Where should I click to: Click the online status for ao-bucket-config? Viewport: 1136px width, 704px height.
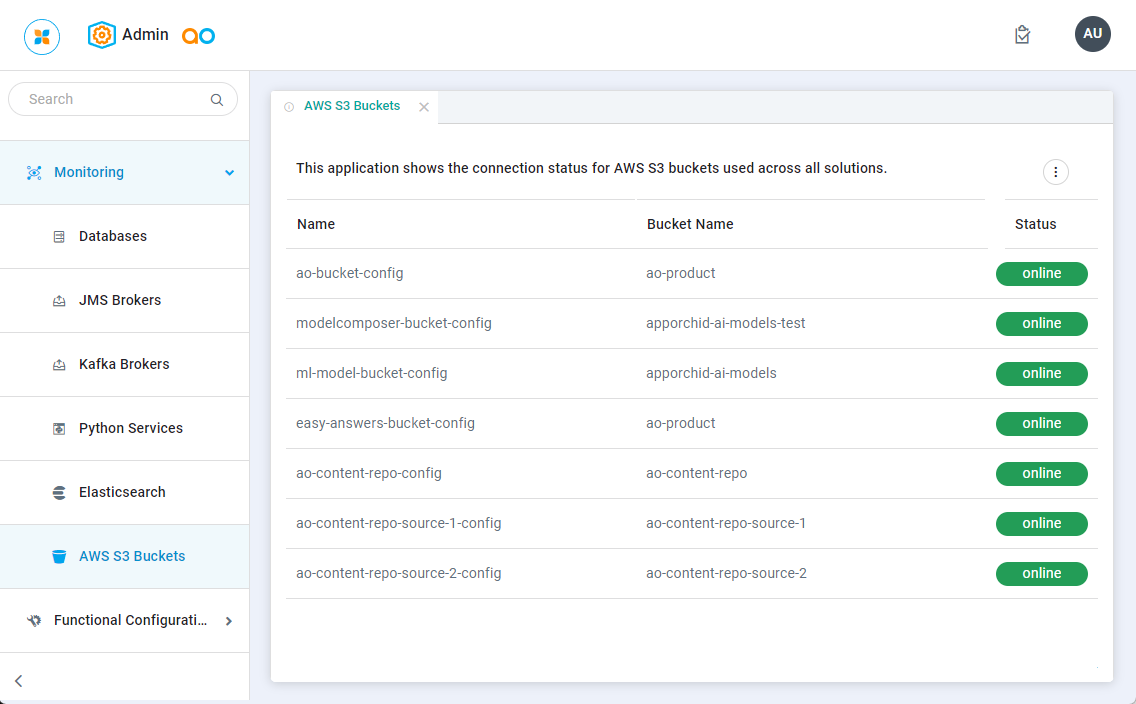click(1041, 274)
